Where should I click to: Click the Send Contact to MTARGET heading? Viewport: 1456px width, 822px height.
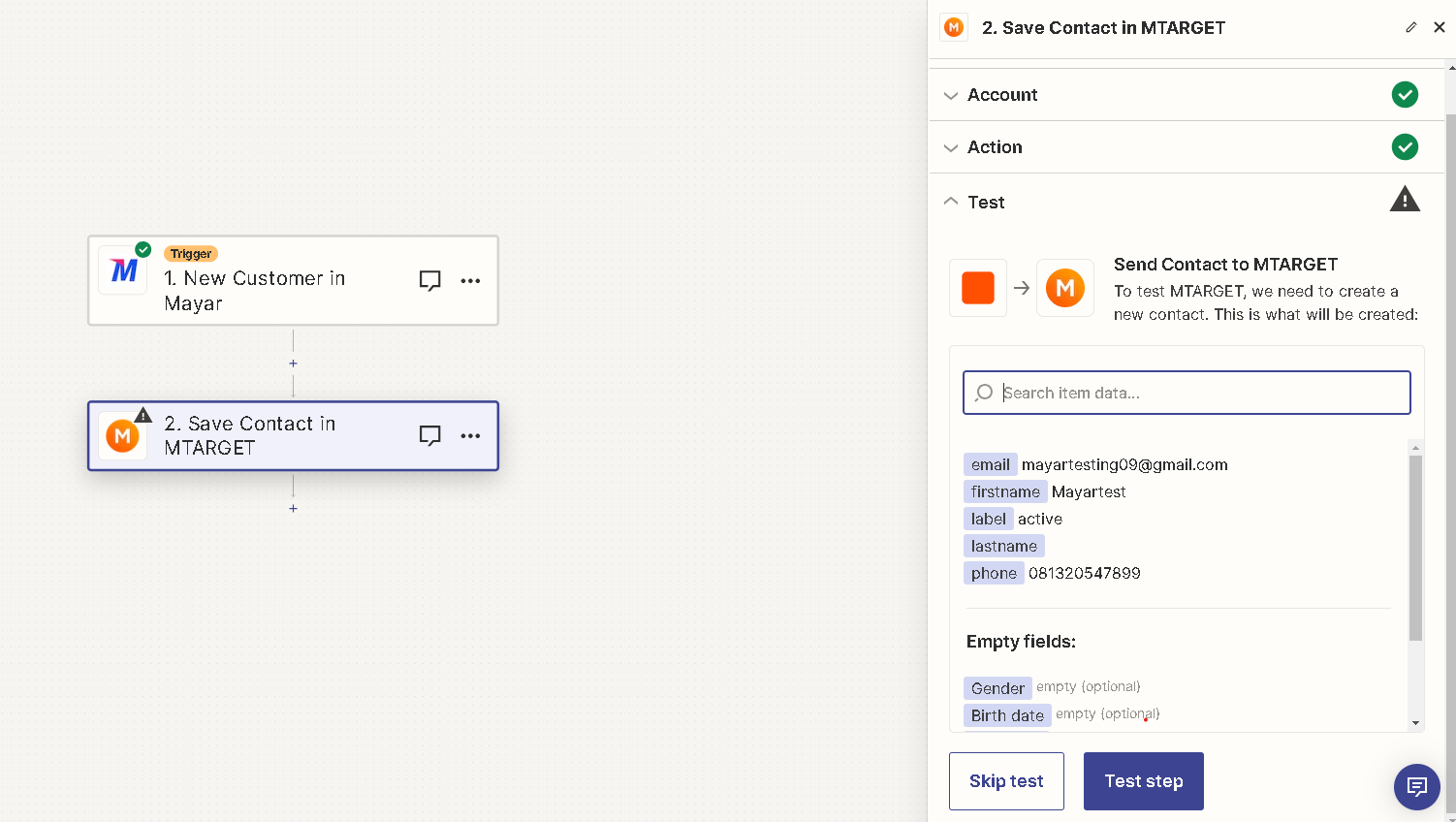(1225, 265)
